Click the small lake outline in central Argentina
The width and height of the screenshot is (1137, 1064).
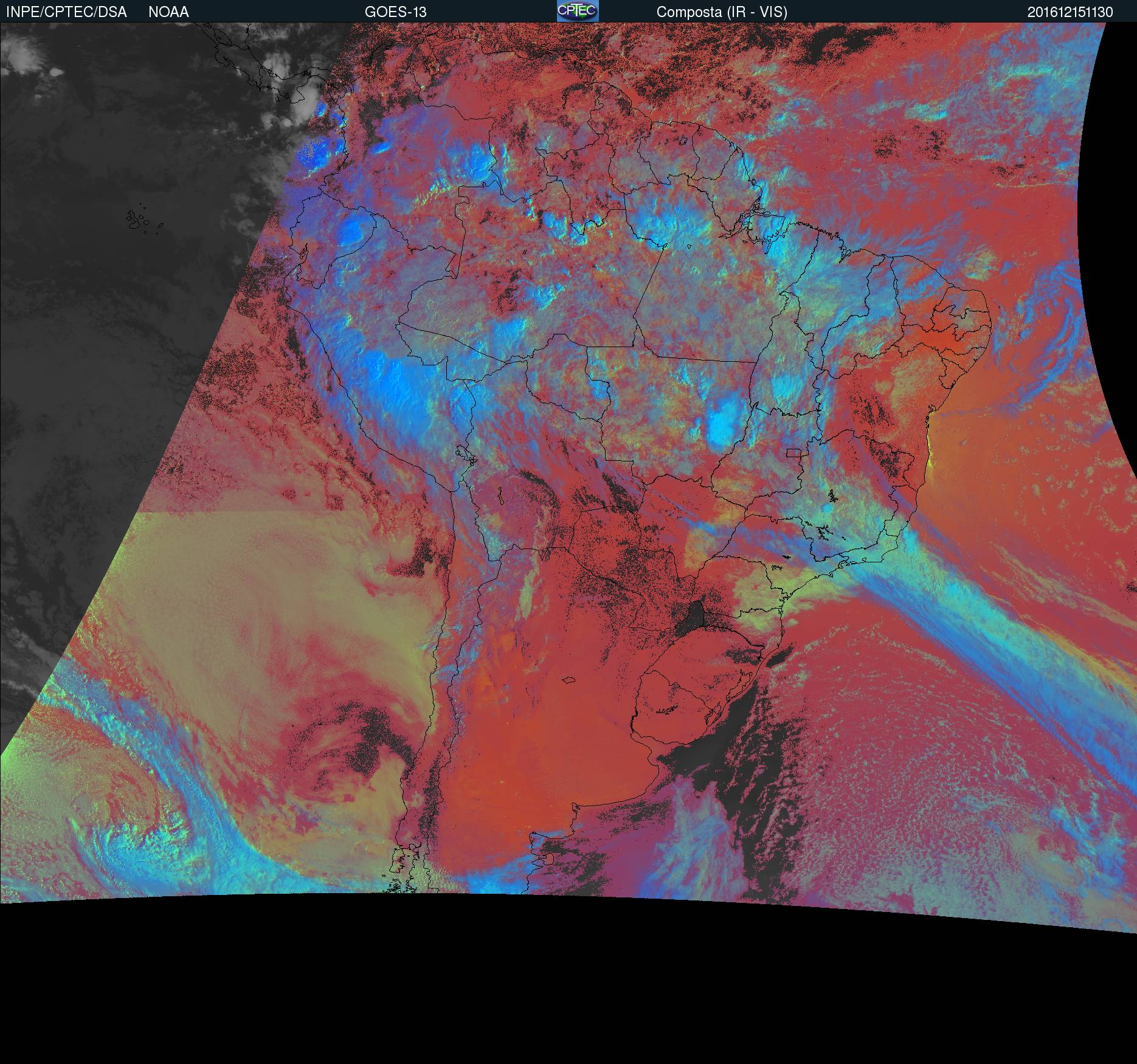[x=569, y=680]
